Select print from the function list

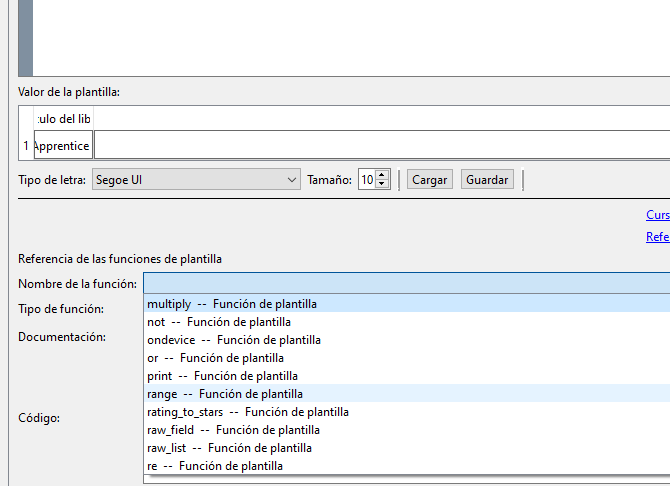click(407, 376)
